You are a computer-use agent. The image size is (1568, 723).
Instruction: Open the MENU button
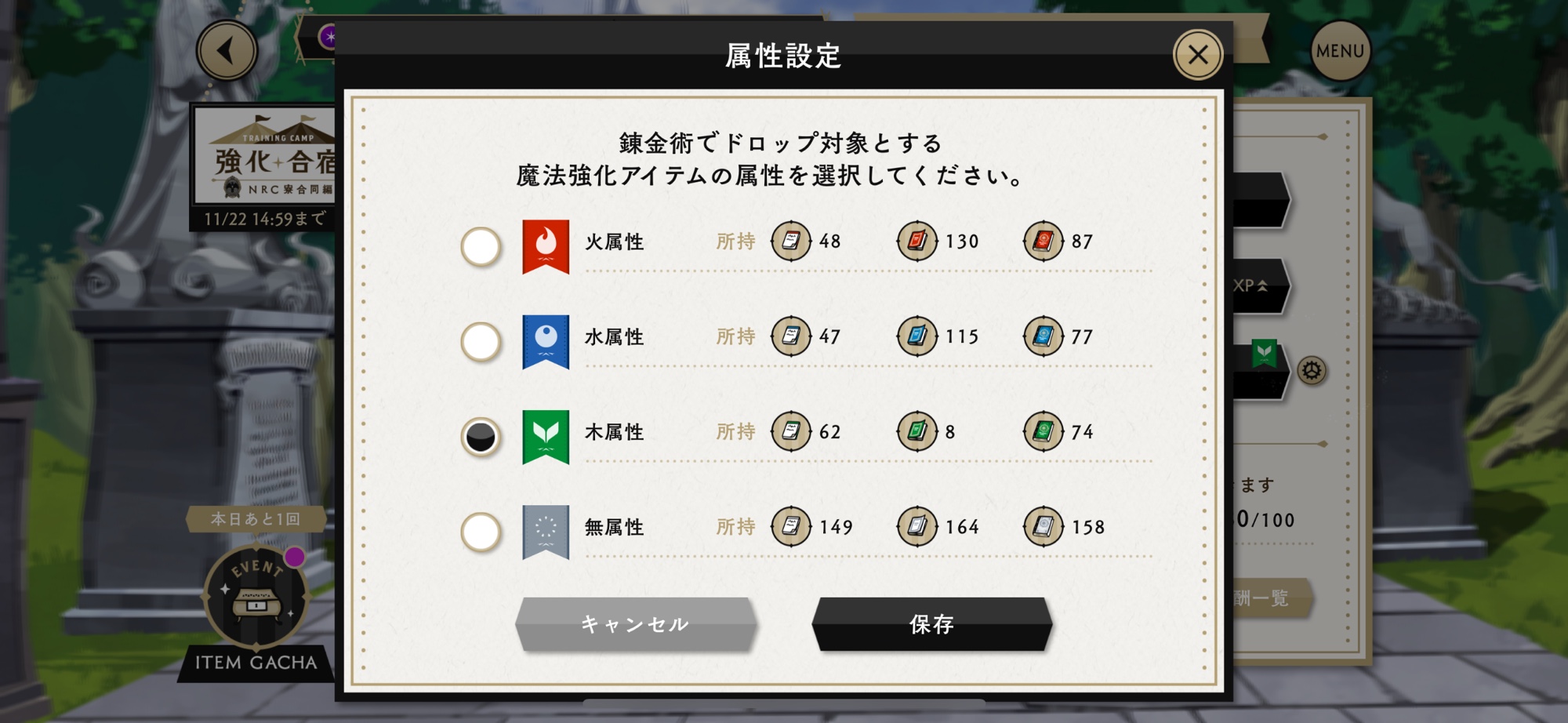click(1340, 51)
